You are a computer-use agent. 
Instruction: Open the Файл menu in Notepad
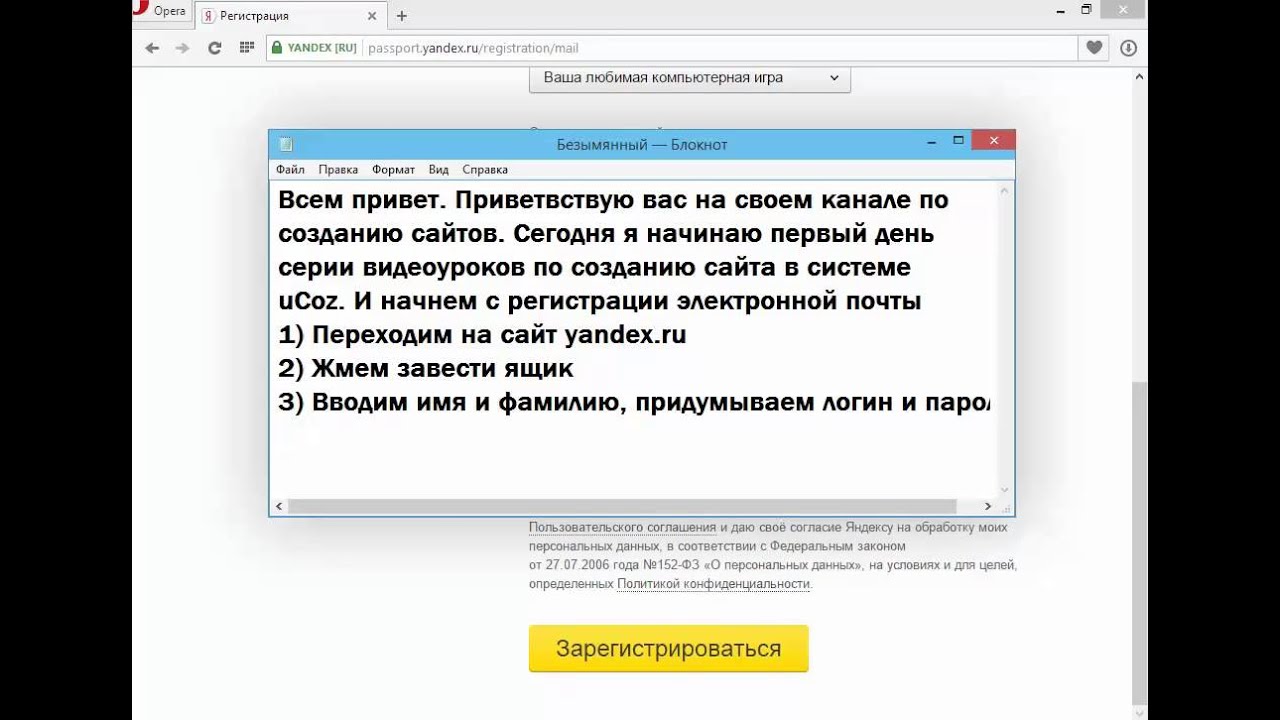290,170
